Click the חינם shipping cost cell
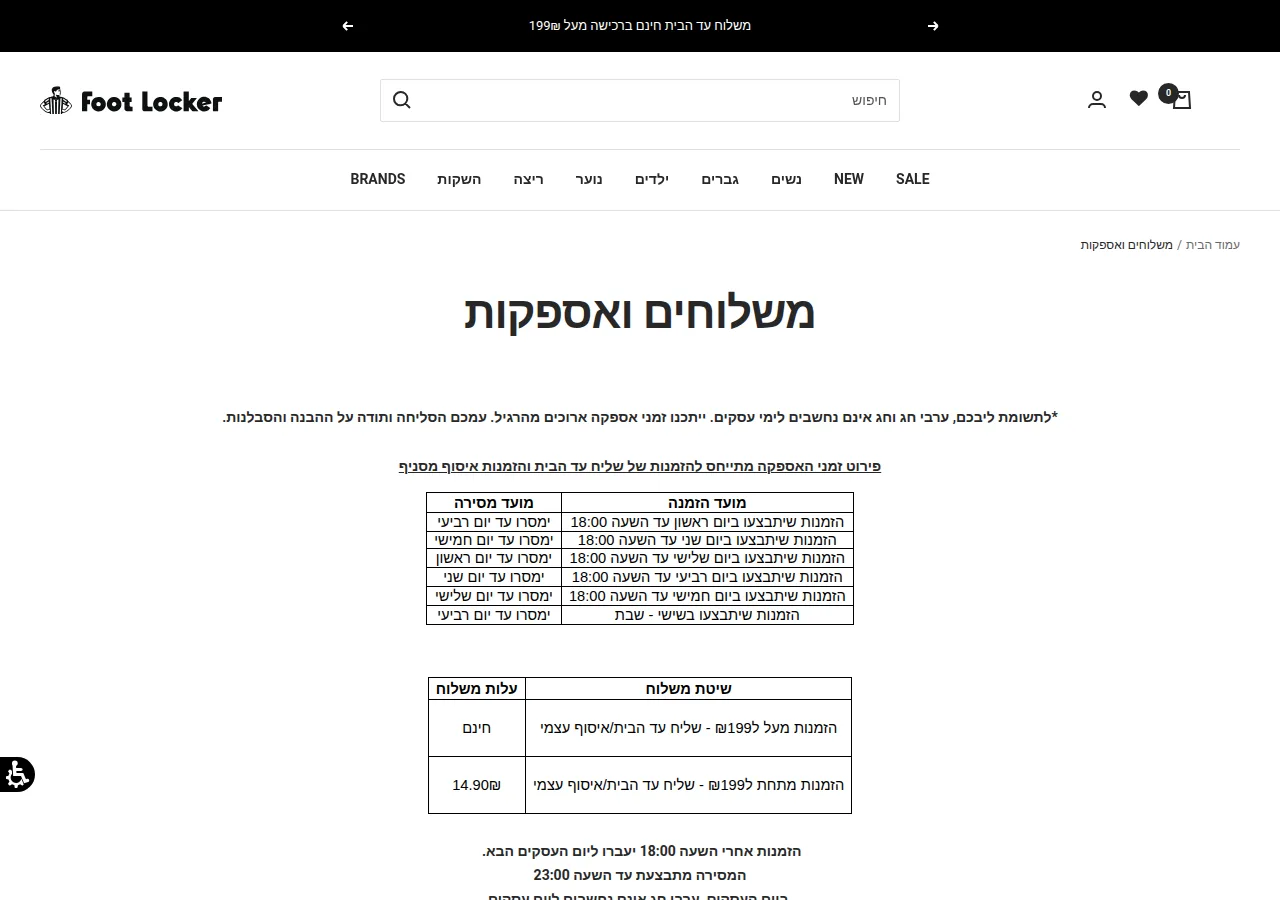This screenshot has height=900, width=1280. click(x=477, y=728)
